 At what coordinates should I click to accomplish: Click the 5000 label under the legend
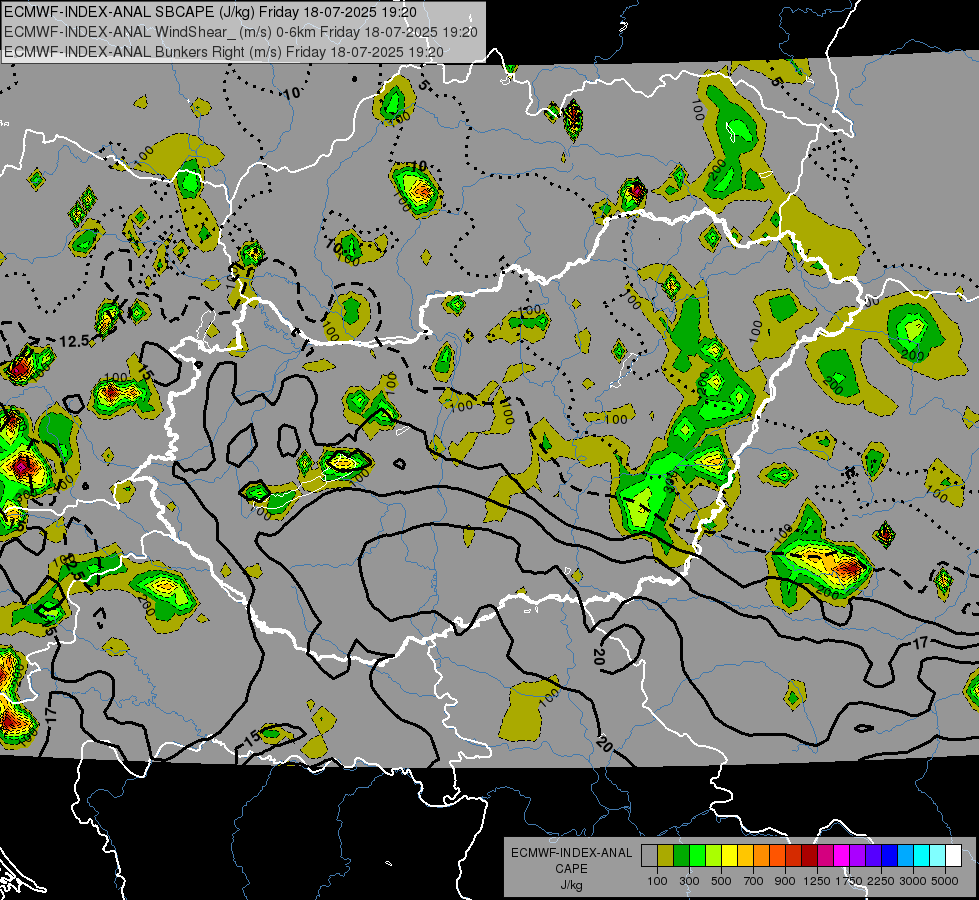945,881
